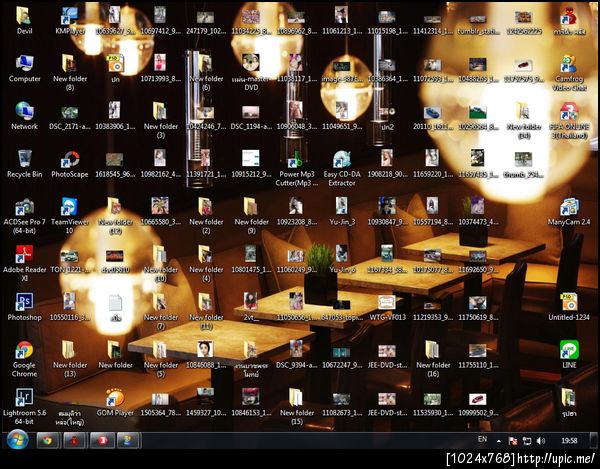Screen dimensions: 600x469
Task: Open the LINE desktop shortcut
Action: point(569,355)
